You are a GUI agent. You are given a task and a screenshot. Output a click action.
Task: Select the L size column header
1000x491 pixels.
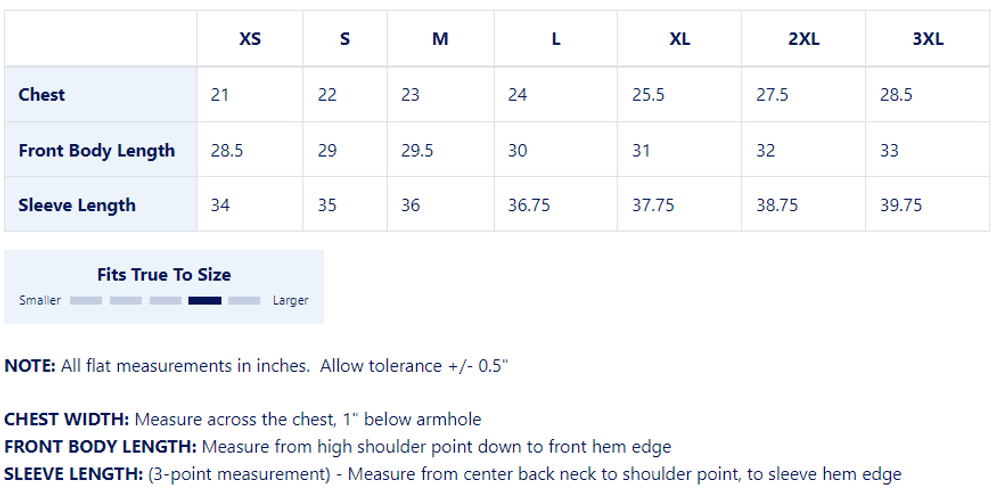tap(556, 40)
